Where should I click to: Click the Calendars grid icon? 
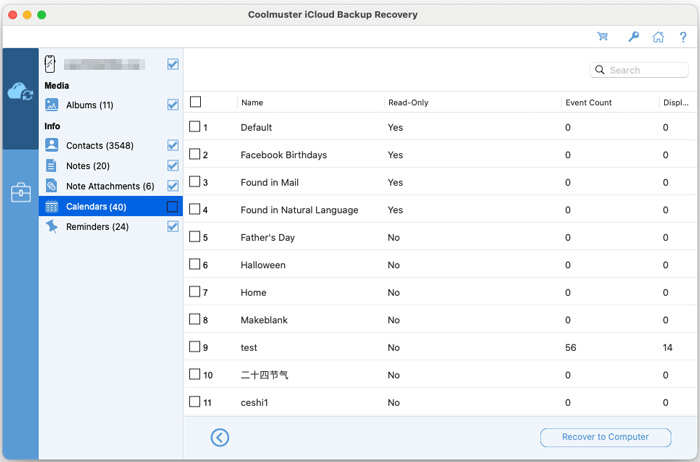(x=52, y=206)
